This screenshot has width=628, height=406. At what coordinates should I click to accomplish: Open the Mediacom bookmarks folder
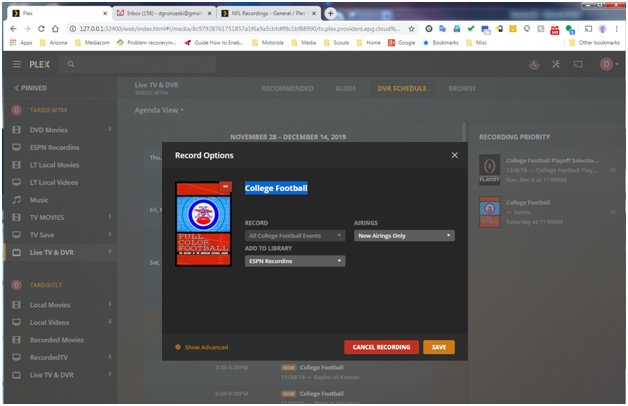[92, 42]
